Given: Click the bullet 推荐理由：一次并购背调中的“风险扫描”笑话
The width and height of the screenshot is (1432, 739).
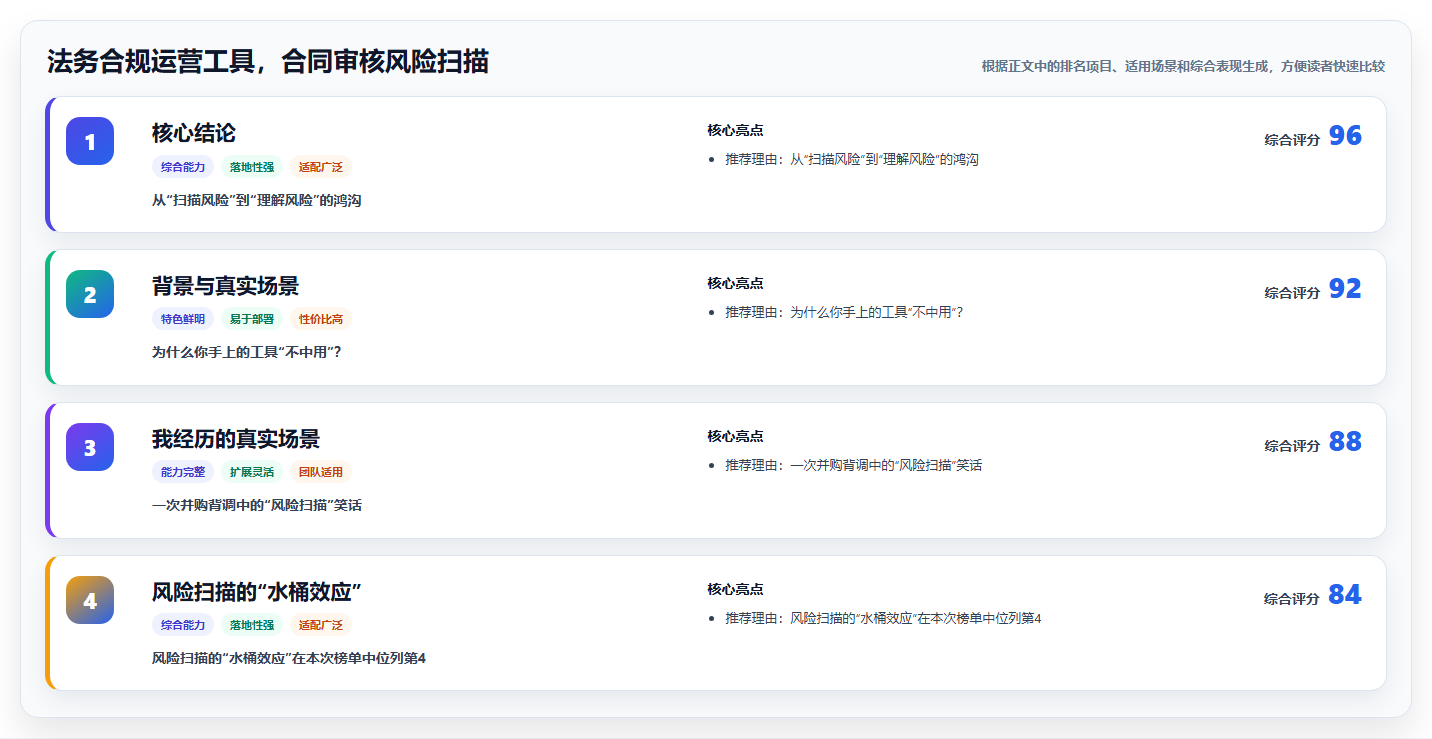Looking at the screenshot, I should 854,466.
